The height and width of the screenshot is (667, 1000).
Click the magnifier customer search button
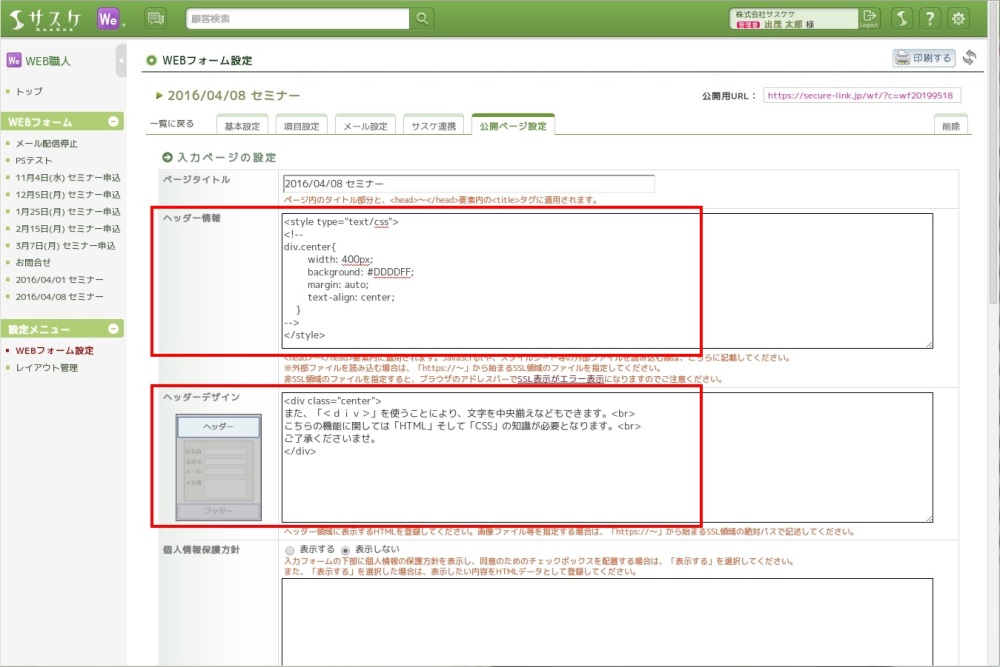424,18
